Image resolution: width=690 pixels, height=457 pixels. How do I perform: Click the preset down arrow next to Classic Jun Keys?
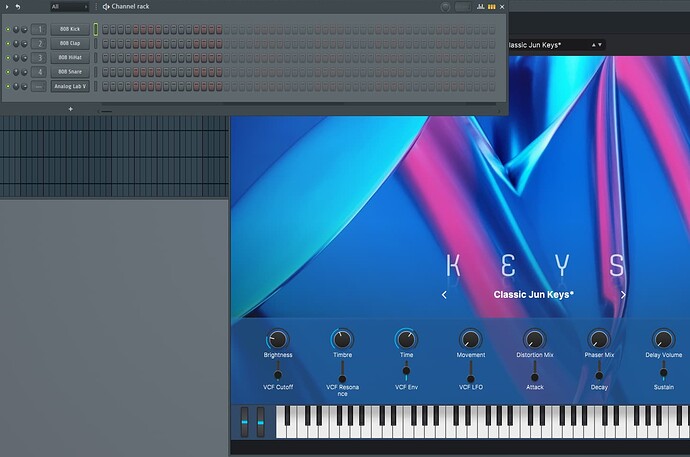pyautogui.click(x=600, y=45)
